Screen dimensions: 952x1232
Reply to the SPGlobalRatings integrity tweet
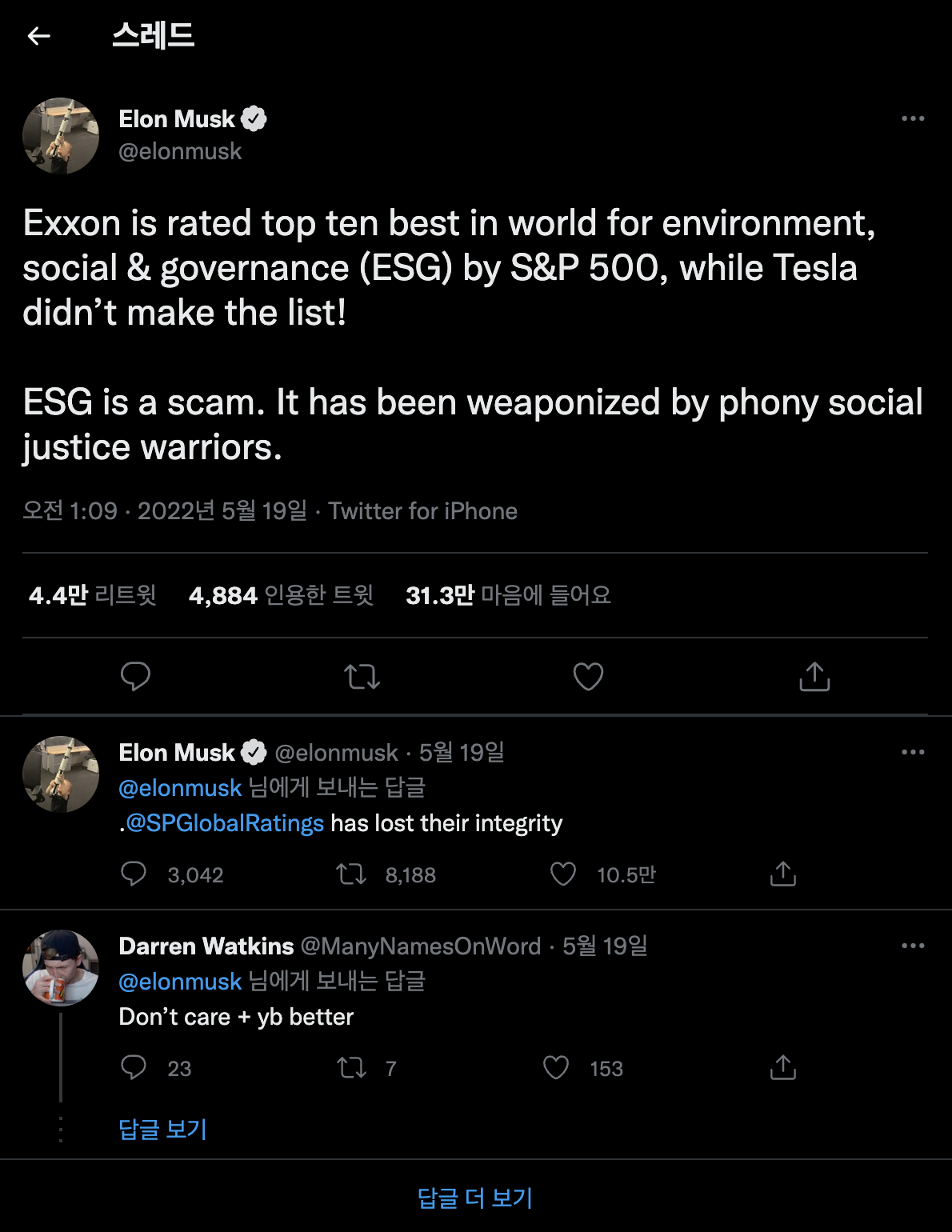(134, 874)
